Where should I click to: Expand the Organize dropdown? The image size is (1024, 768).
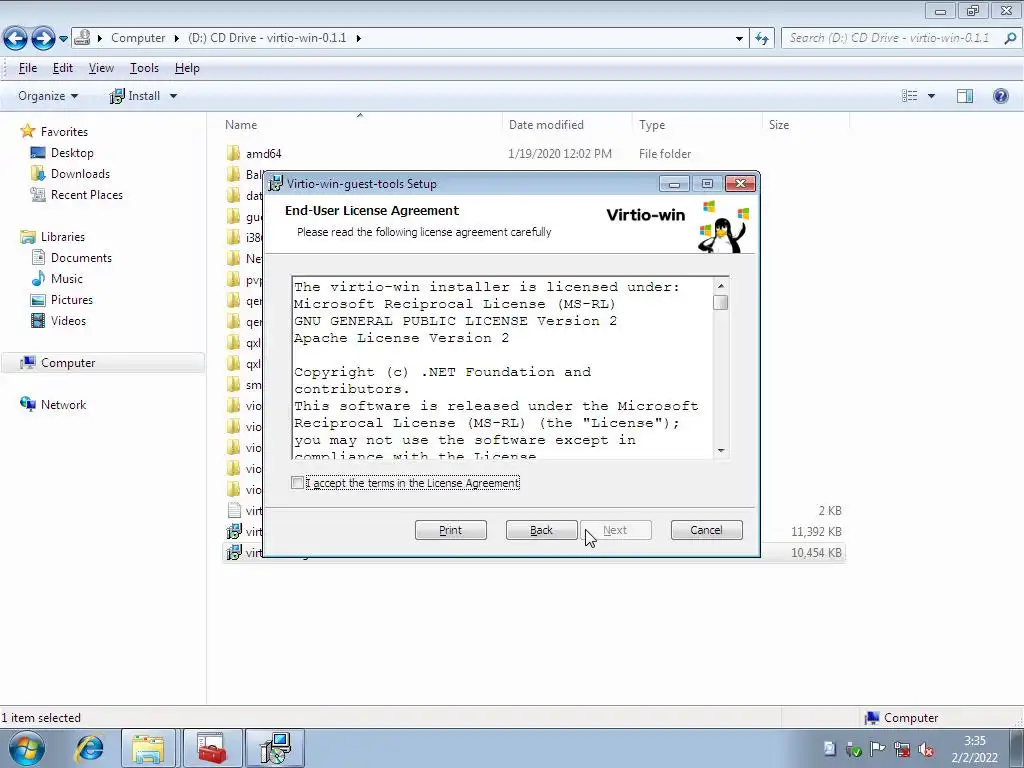[x=48, y=96]
